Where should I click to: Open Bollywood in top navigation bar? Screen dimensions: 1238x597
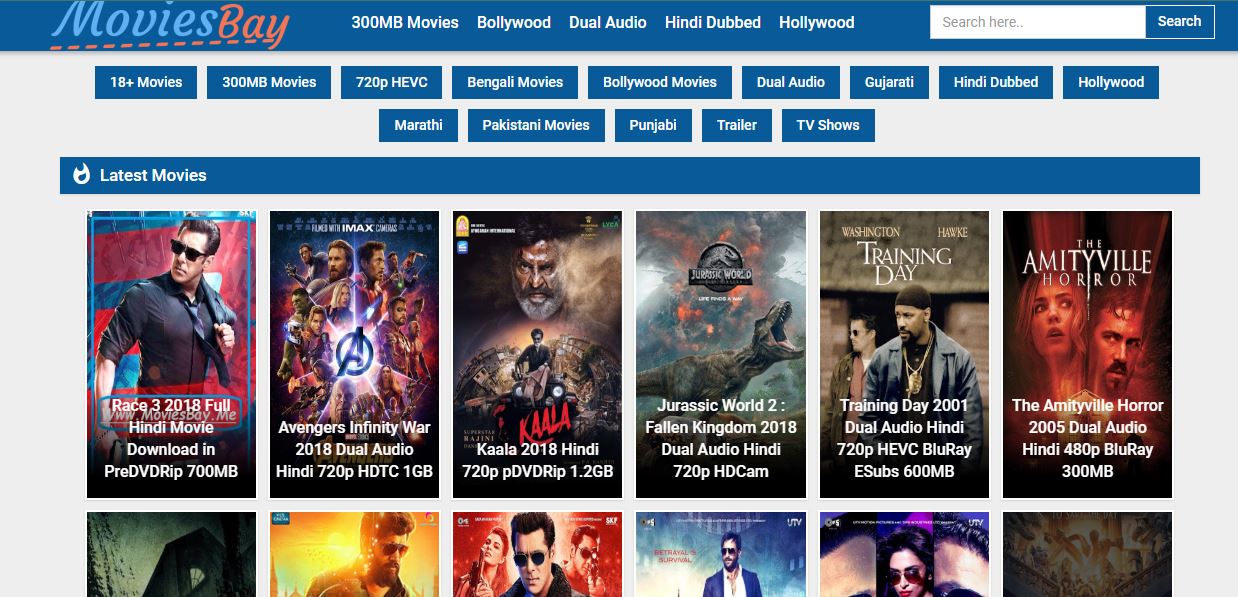point(514,22)
